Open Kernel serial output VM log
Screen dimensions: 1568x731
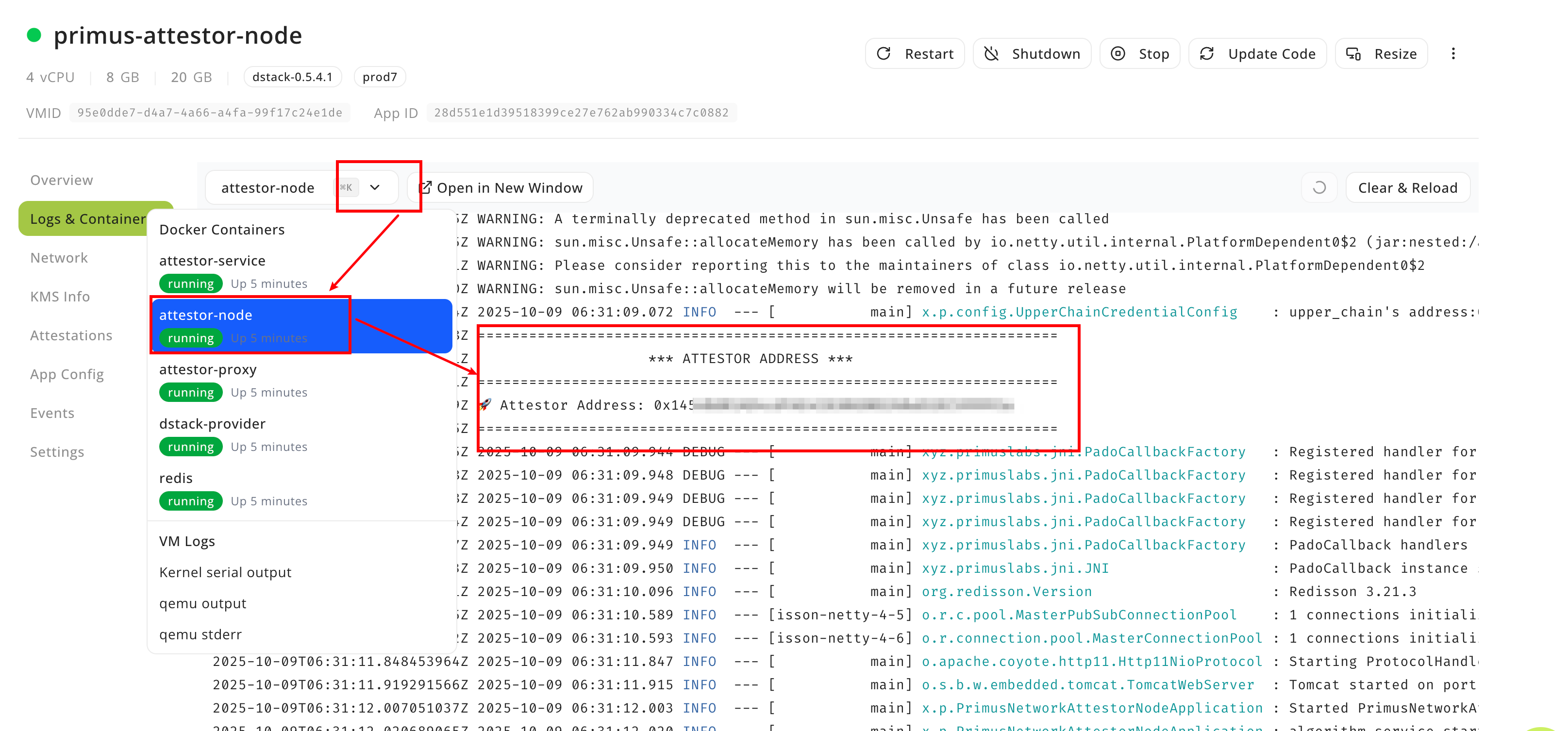coord(225,572)
